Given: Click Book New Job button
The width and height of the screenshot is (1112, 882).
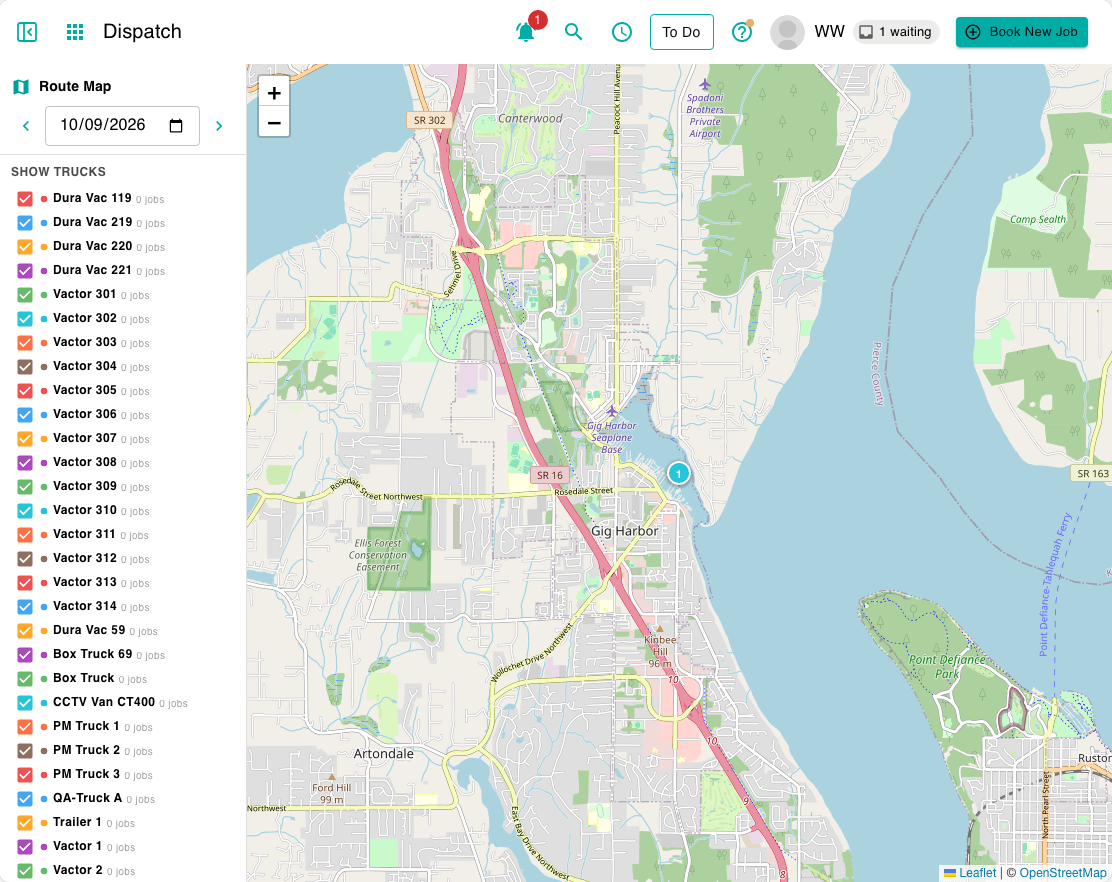Looking at the screenshot, I should coord(1021,32).
